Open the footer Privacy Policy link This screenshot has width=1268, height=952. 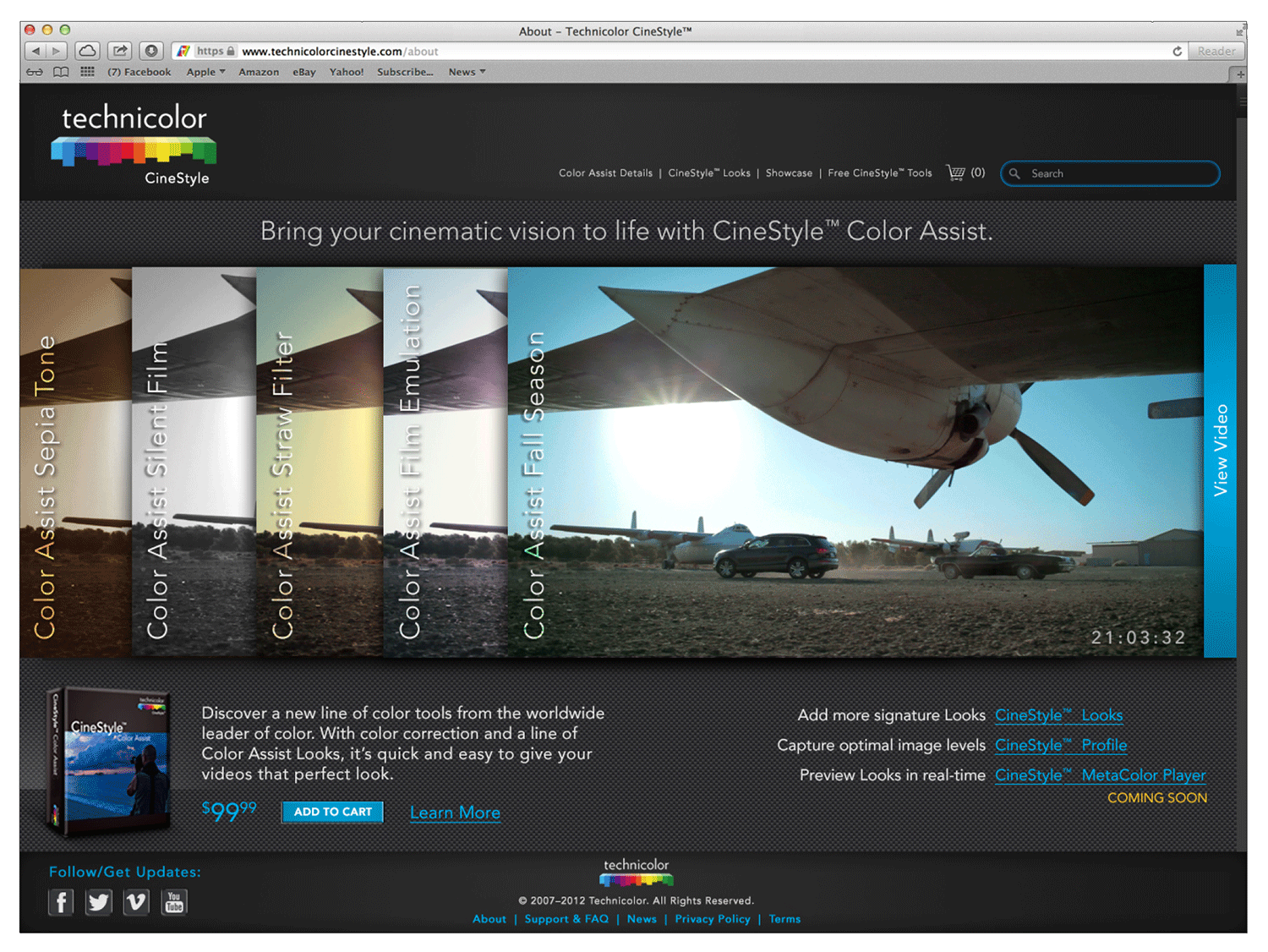point(713,919)
